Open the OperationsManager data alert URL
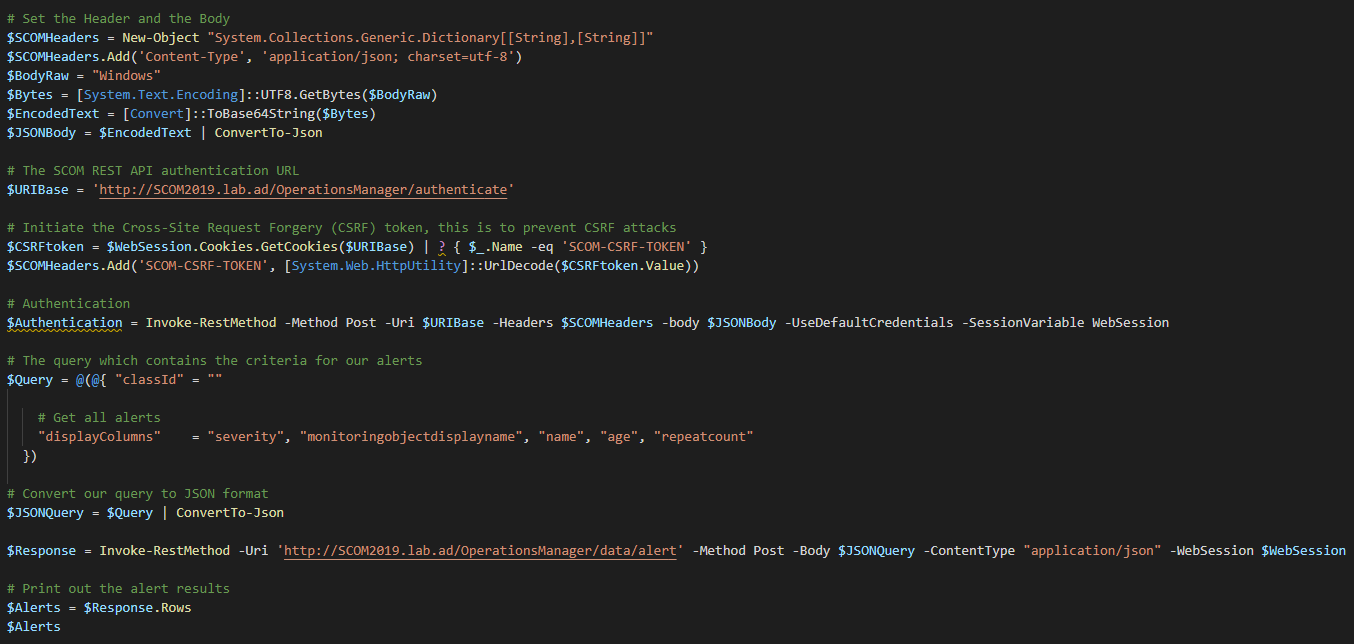The height and width of the screenshot is (644, 1354). 484,551
